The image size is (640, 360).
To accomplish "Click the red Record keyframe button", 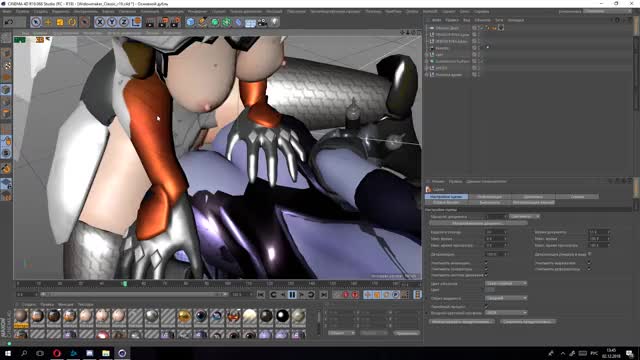I will [x=346, y=294].
